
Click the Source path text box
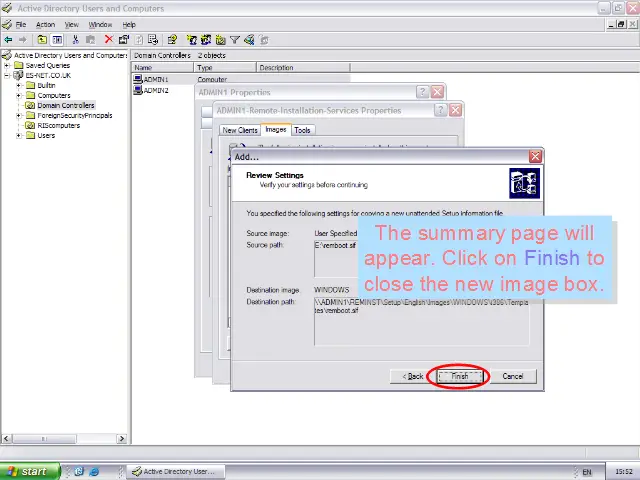336,258
